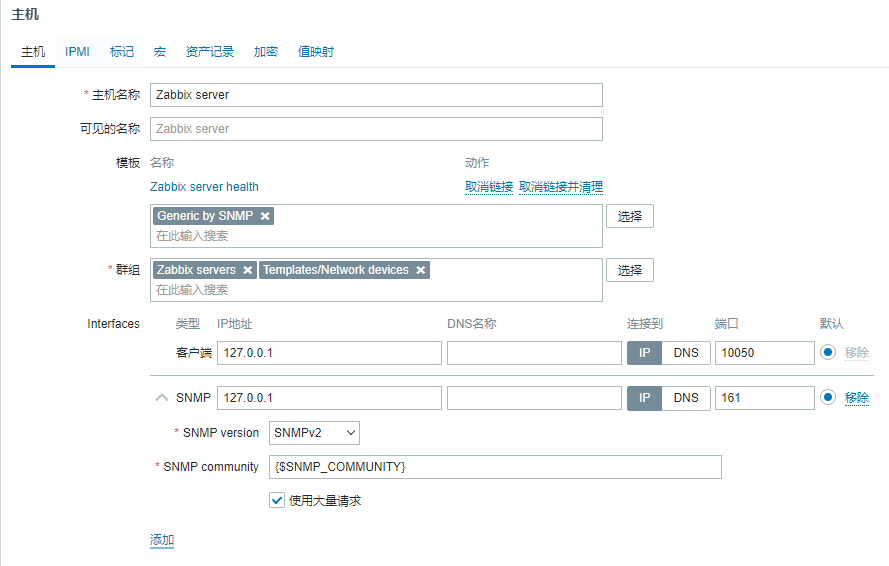Open the 宏 tab
Image resolution: width=889 pixels, height=566 pixels.
pyautogui.click(x=160, y=52)
